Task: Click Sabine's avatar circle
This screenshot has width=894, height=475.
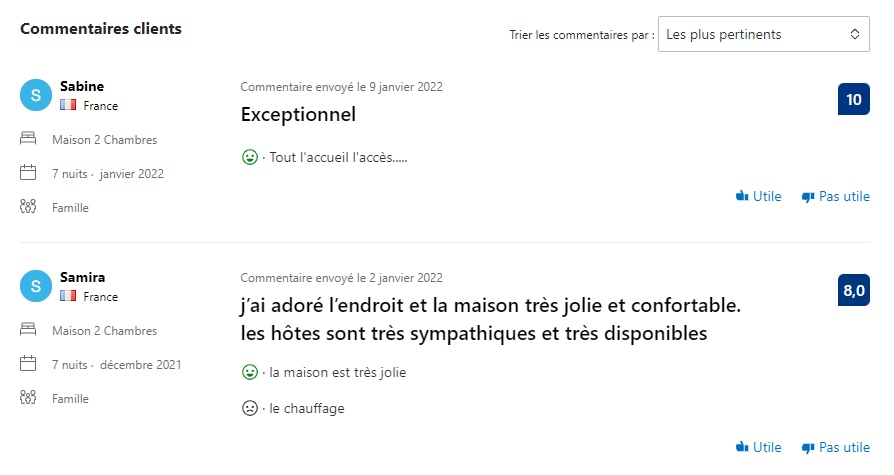Action: tap(36, 95)
